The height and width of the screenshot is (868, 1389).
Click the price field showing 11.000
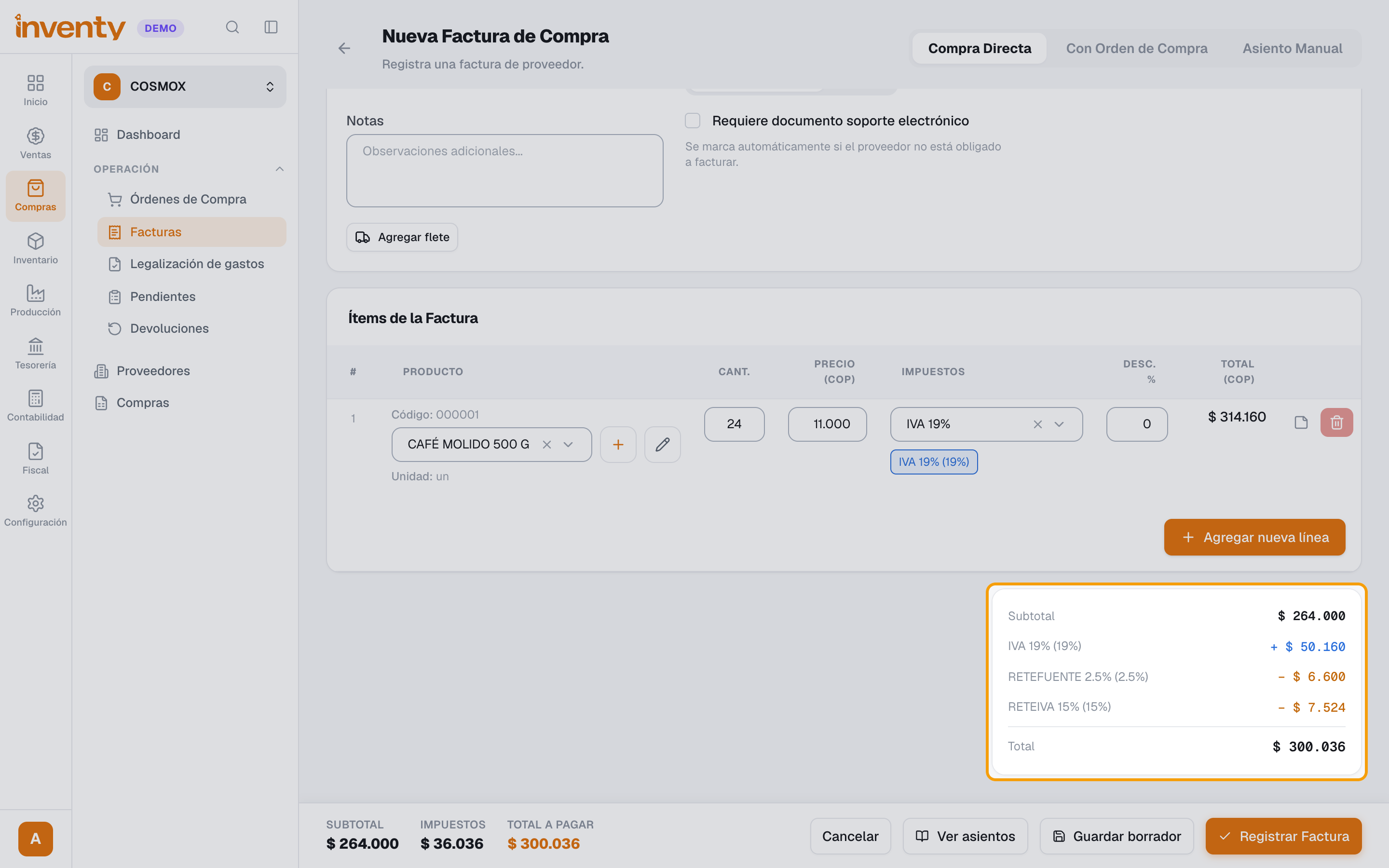[x=827, y=424]
